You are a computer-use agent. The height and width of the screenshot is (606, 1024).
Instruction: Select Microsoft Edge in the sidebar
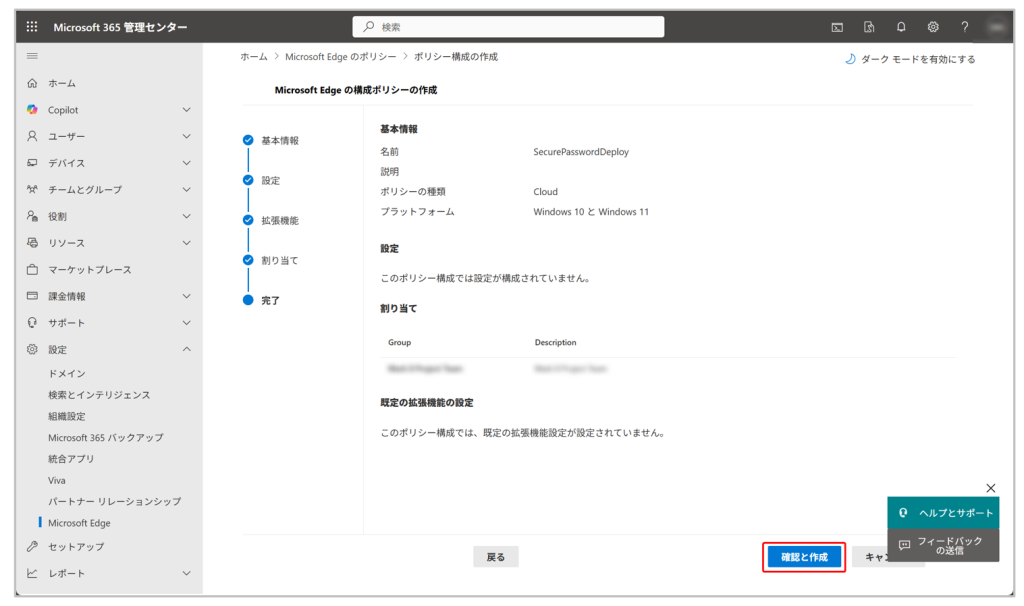(x=79, y=523)
